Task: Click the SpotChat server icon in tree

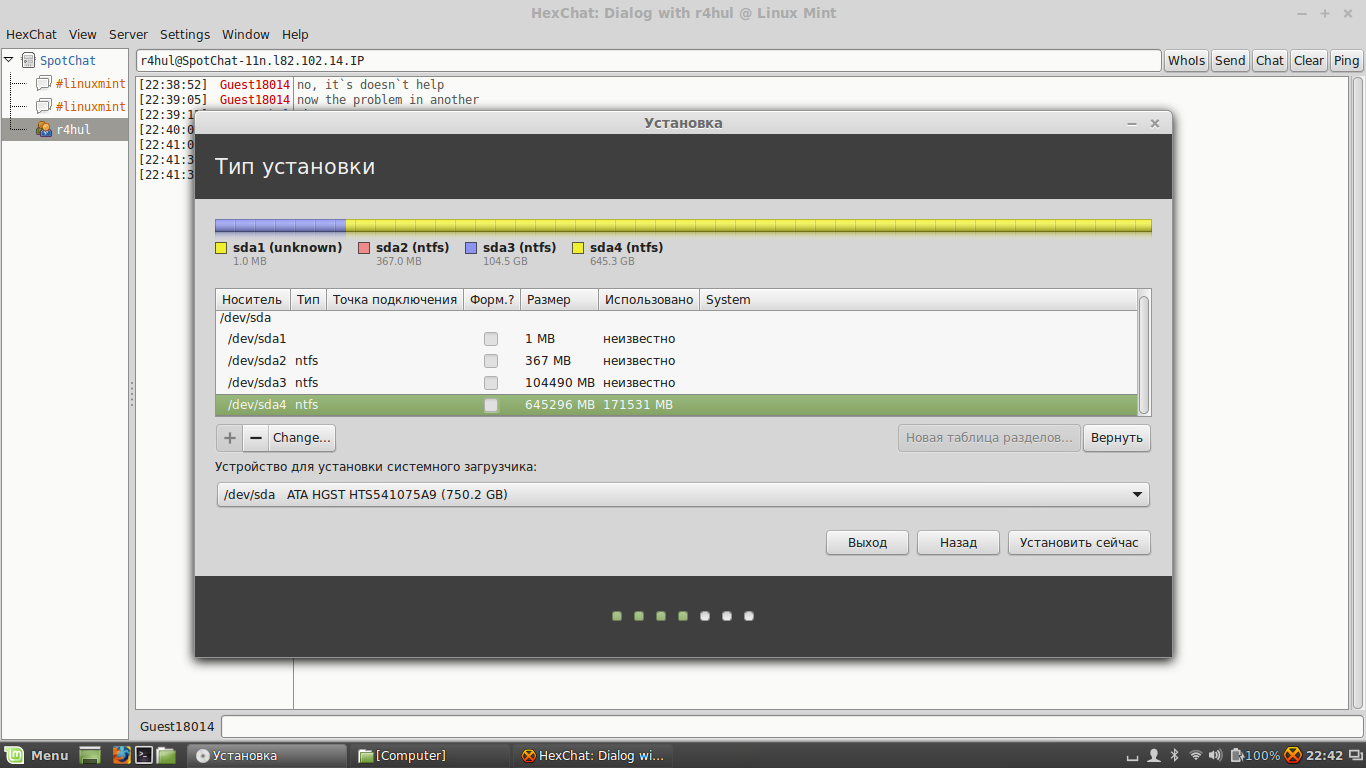Action: (x=28, y=61)
